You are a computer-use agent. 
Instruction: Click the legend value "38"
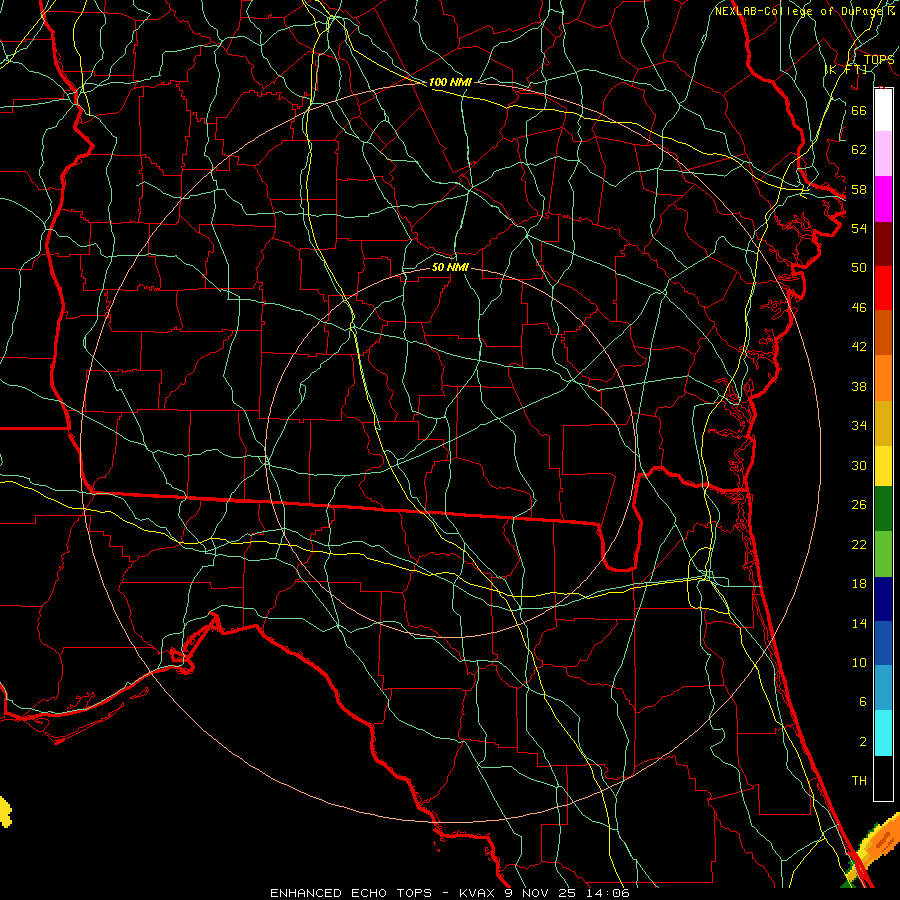click(x=859, y=386)
